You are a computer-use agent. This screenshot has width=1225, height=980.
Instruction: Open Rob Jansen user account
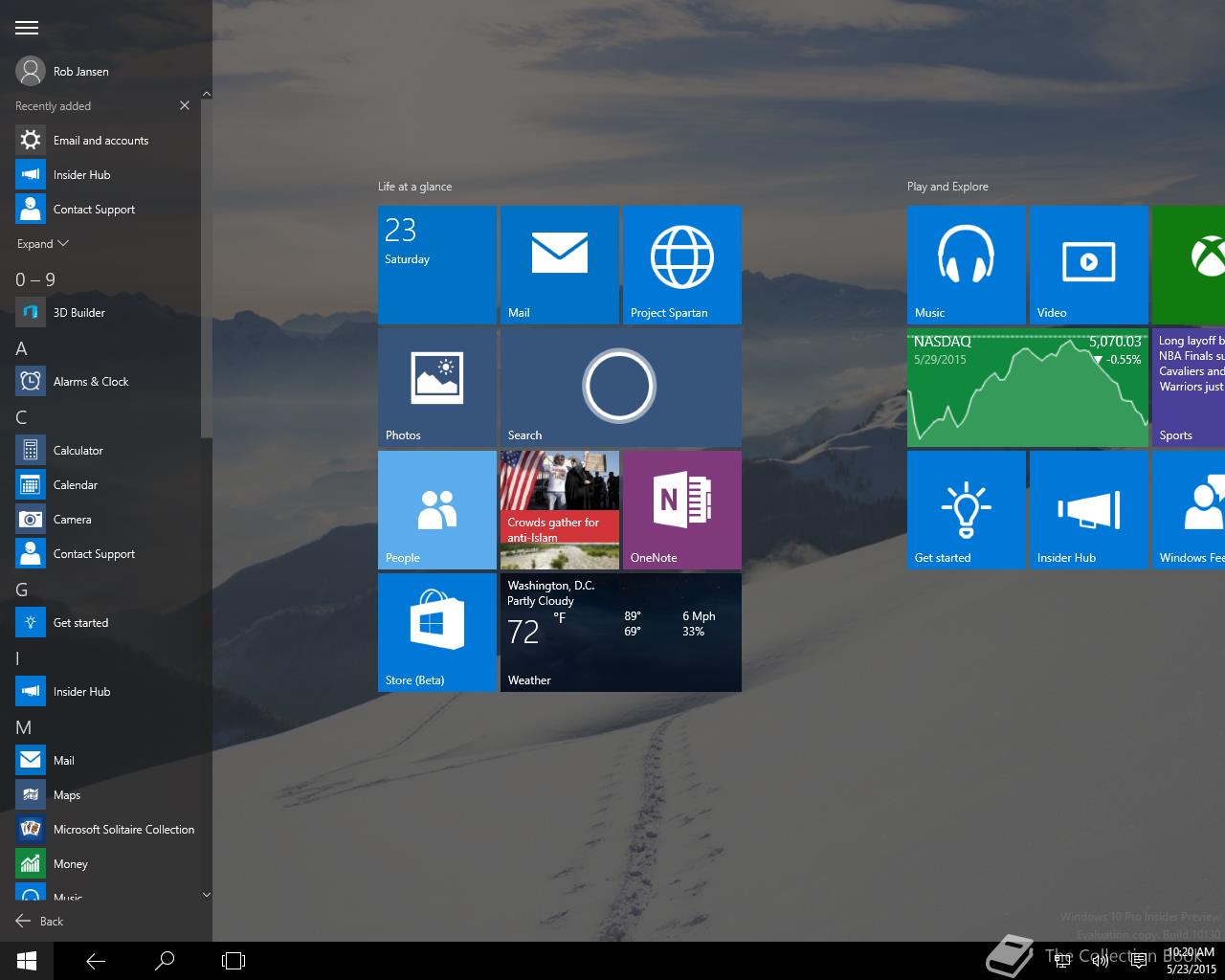click(x=62, y=71)
